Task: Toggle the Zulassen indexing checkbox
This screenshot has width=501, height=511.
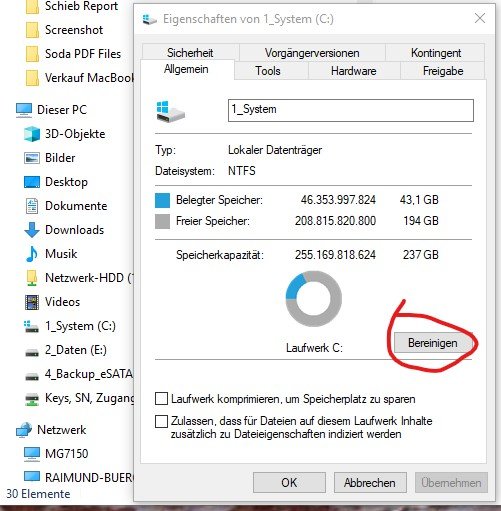Action: 161,421
